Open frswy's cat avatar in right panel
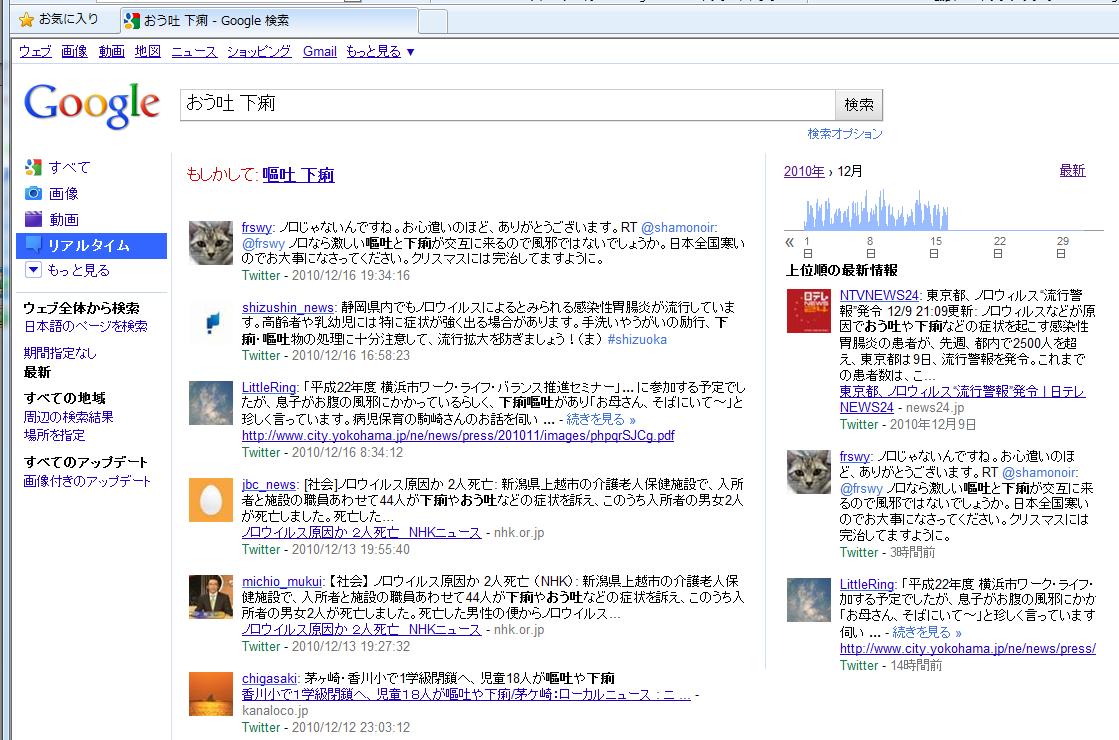 (x=809, y=472)
